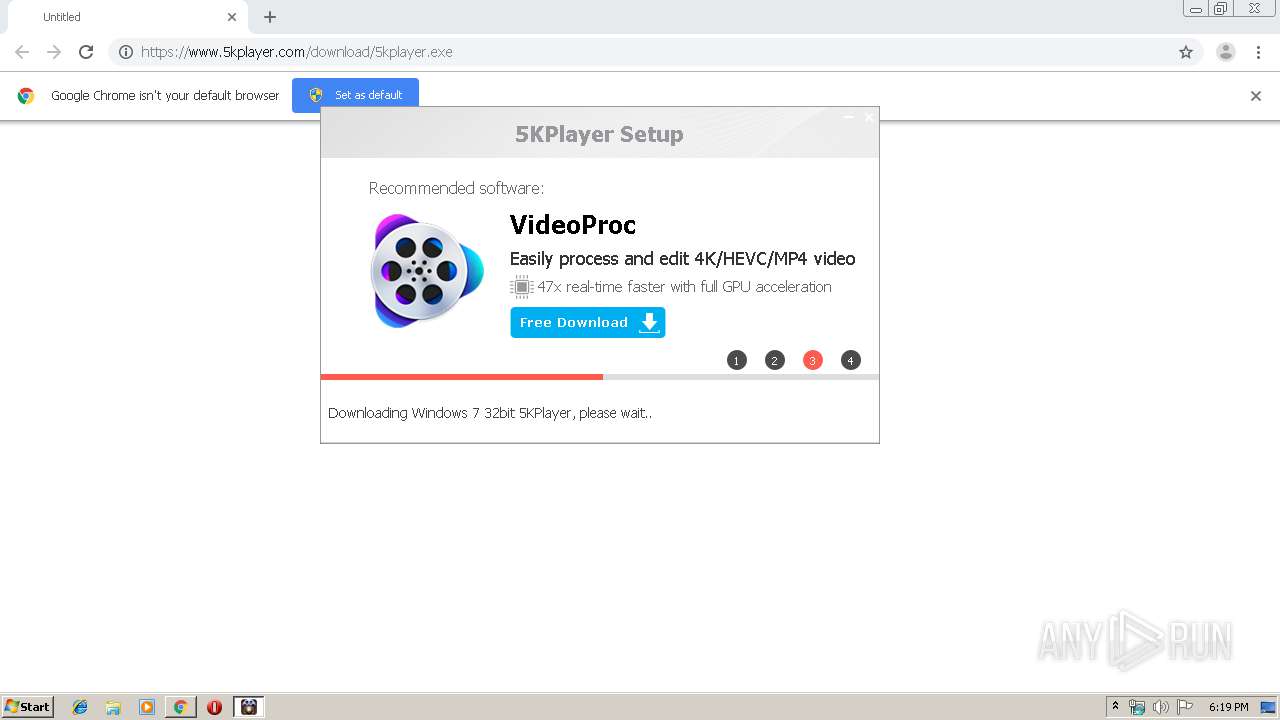1280x720 pixels.
Task: Click the Free Download button for VideoProc
Action: click(x=588, y=322)
